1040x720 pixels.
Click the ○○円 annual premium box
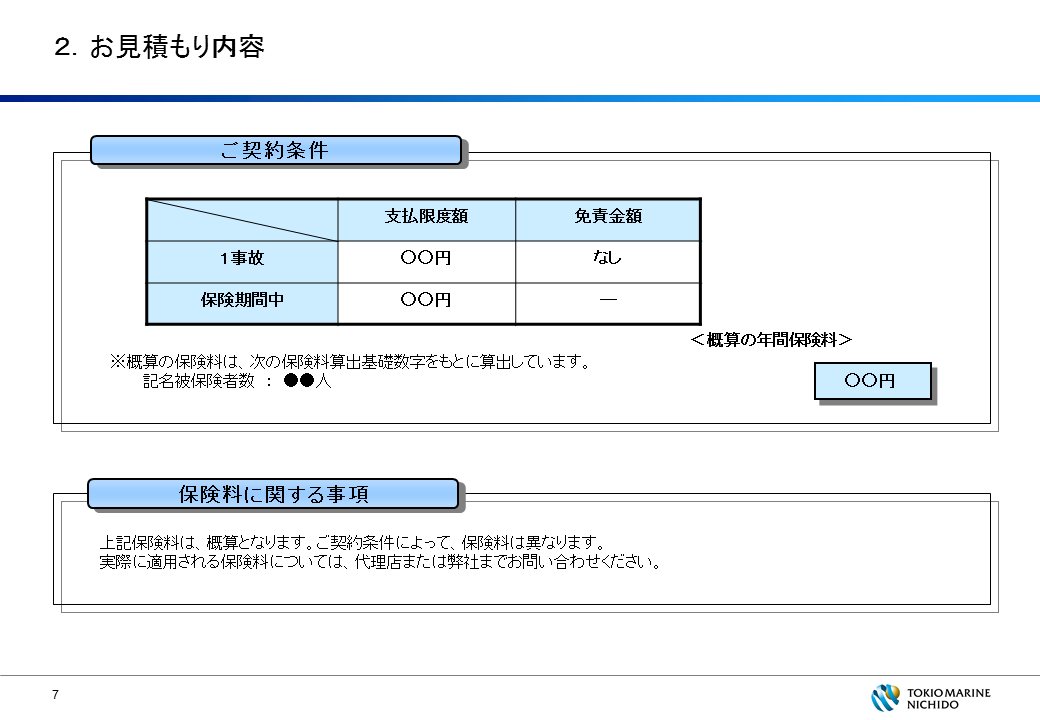pyautogui.click(x=873, y=381)
